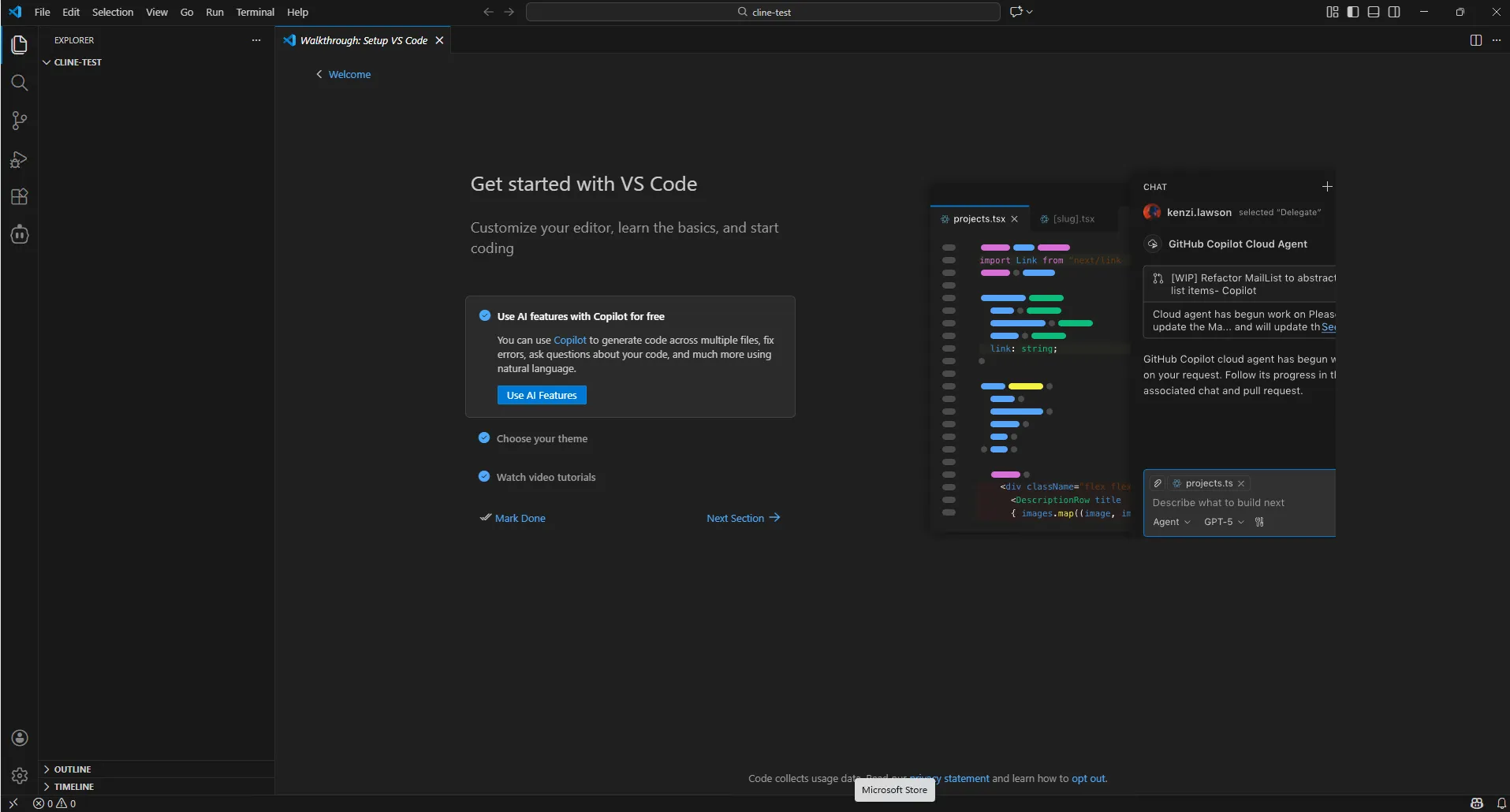Open the Terminal menu
Screen dimensions: 1510x812
[255, 12]
